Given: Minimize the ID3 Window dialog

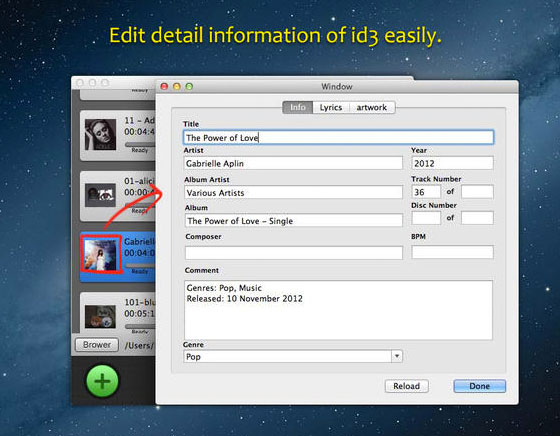Looking at the screenshot, I should coord(177,86).
